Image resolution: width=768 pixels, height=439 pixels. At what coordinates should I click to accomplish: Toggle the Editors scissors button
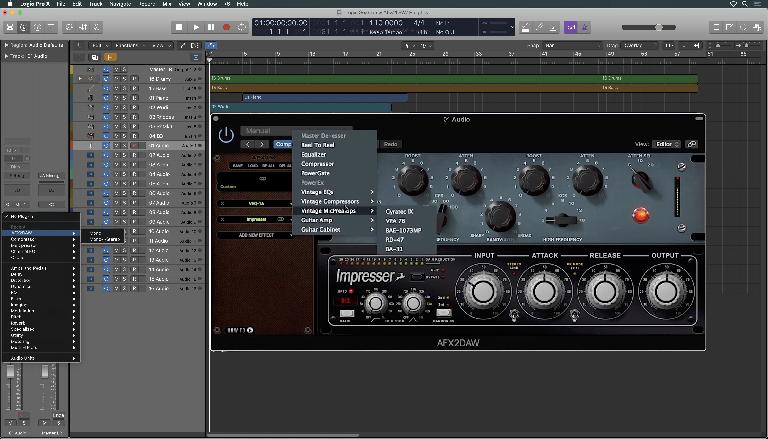97,27
